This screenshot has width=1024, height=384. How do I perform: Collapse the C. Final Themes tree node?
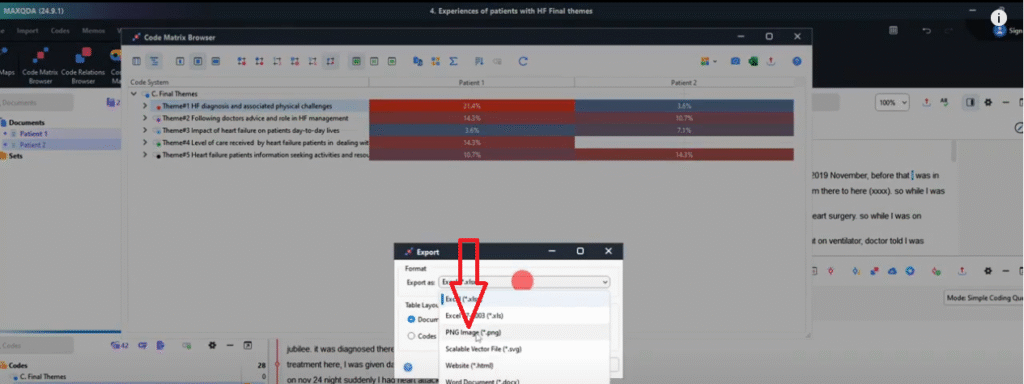[x=135, y=94]
